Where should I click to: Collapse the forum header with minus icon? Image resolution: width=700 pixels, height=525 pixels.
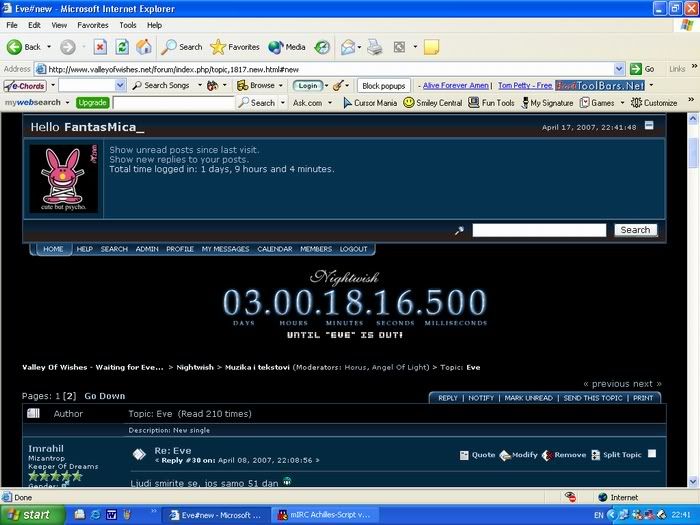[x=649, y=126]
